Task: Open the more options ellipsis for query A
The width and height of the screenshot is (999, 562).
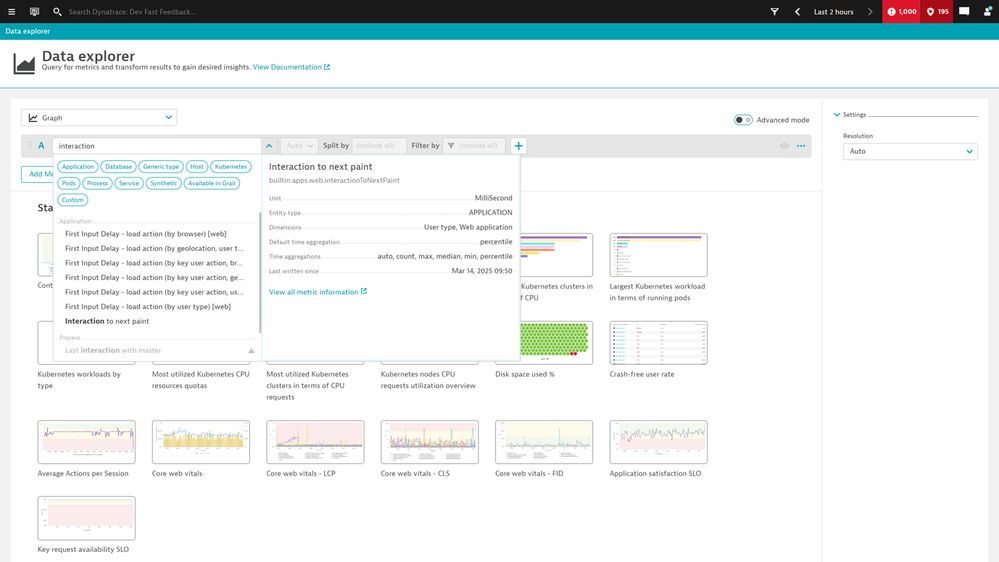Action: point(801,146)
